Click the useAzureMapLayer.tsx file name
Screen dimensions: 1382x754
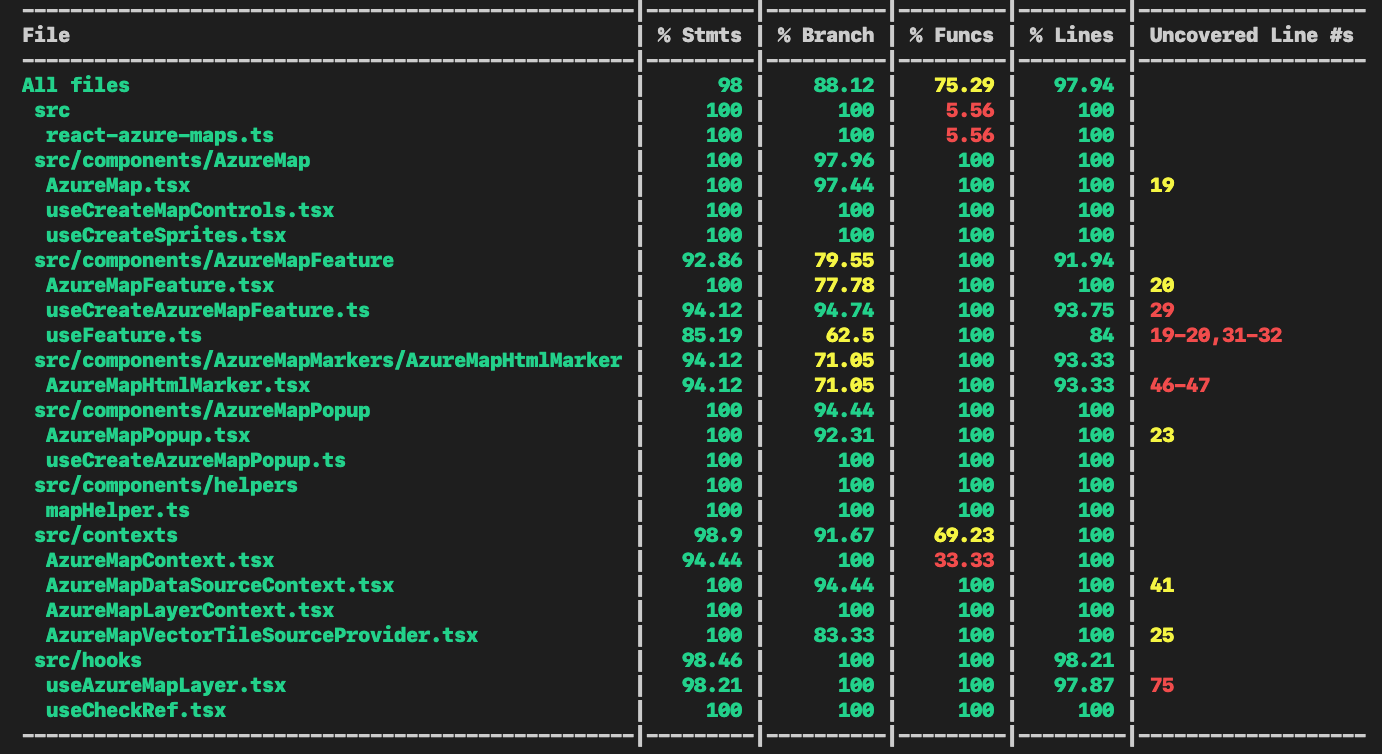(x=166, y=685)
